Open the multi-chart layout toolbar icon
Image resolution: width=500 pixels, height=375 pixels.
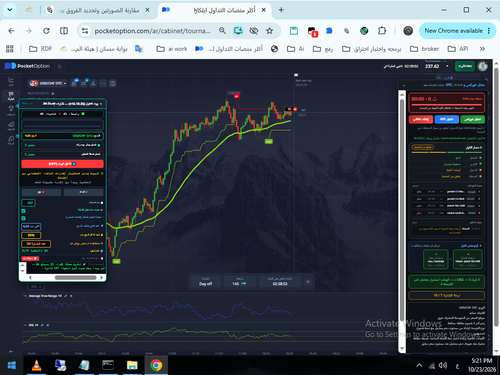[113, 83]
